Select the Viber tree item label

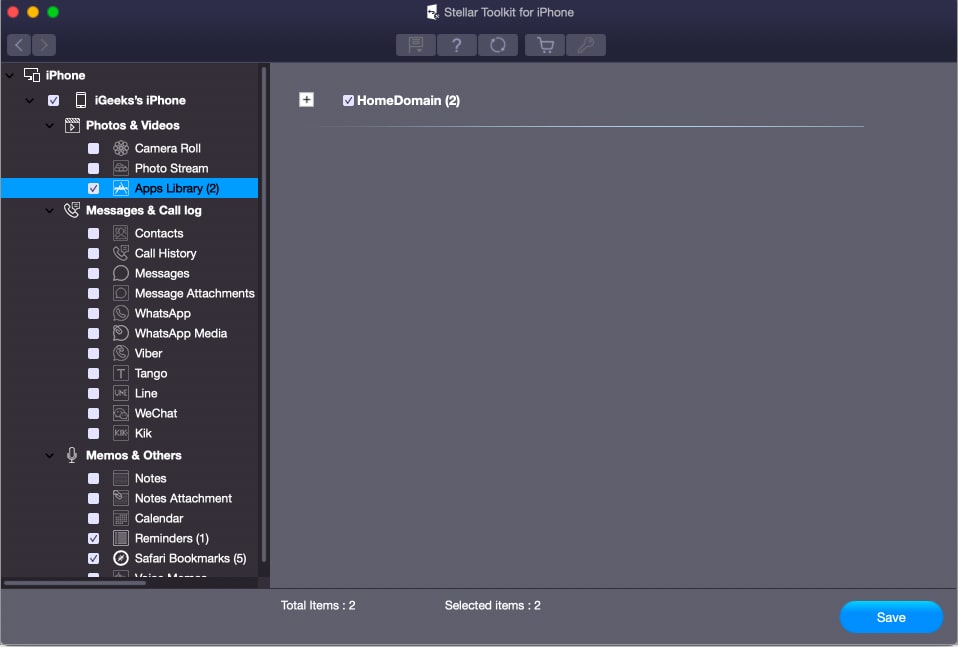[148, 353]
